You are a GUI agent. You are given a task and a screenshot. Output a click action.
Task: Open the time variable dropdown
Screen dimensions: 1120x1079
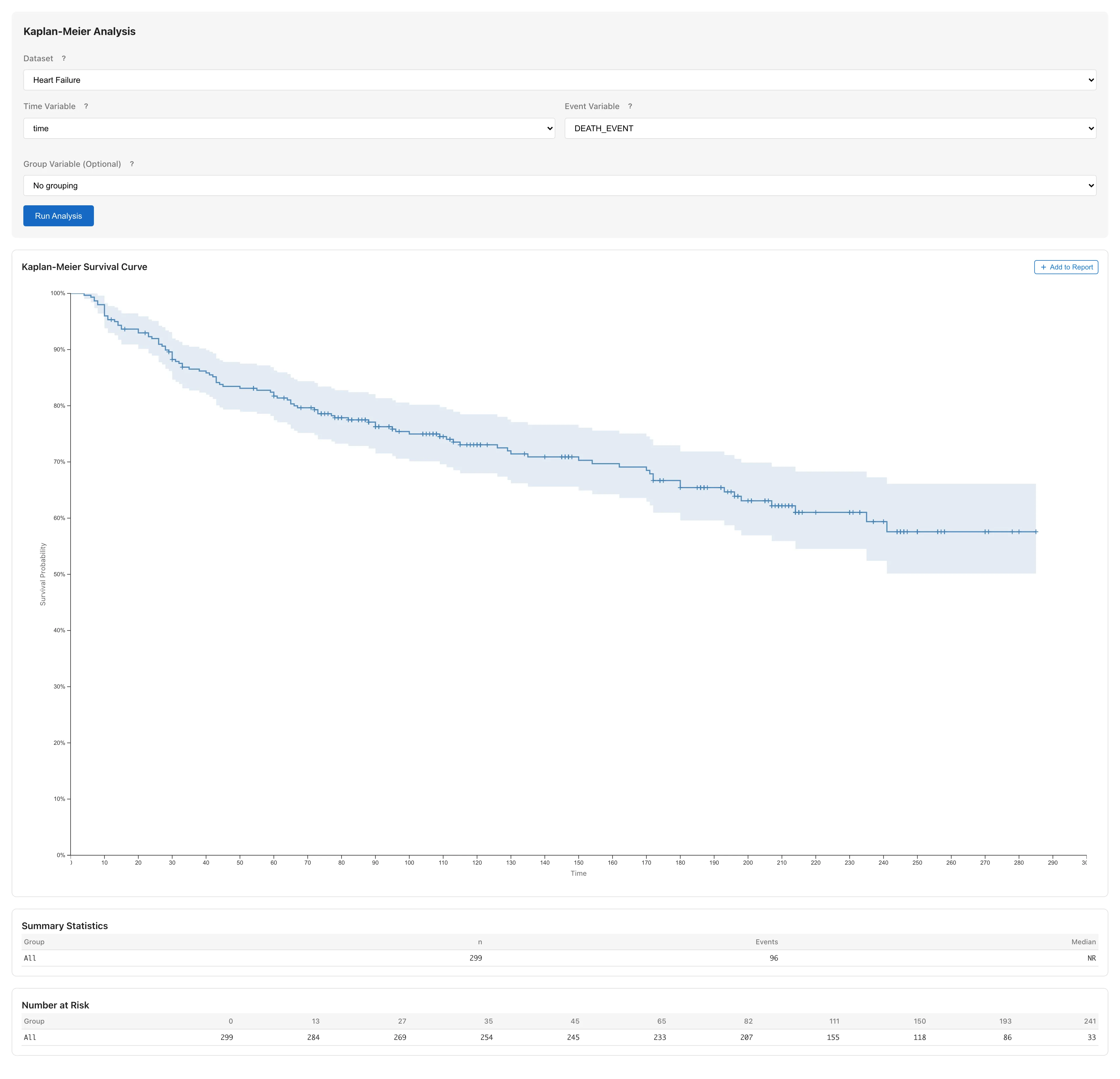tap(288, 129)
